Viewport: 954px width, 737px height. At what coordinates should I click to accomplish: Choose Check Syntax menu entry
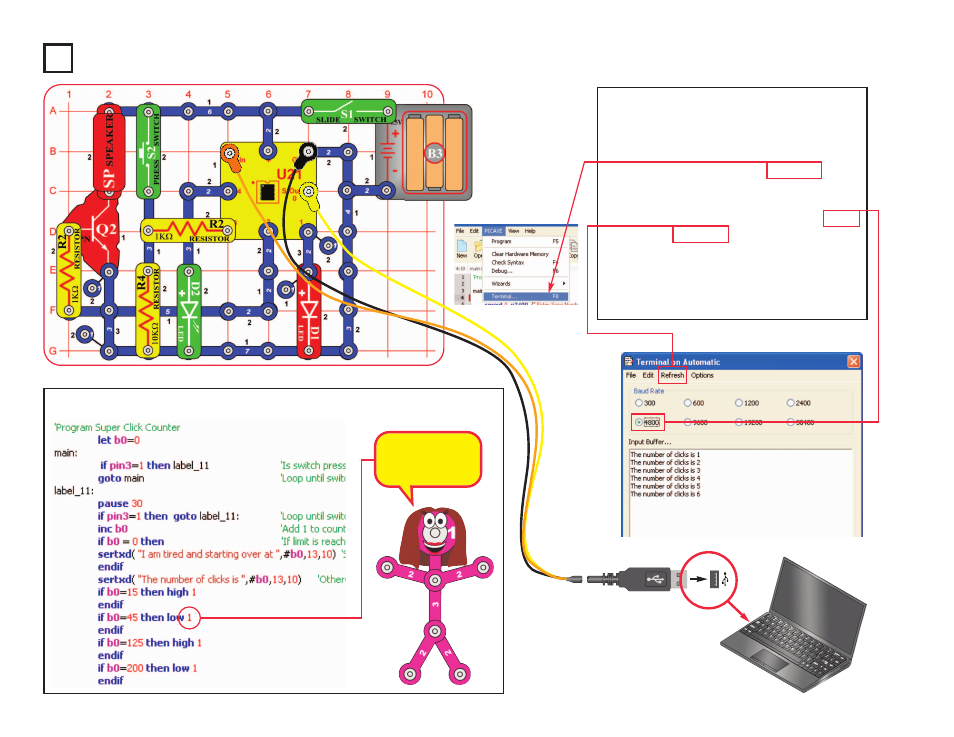click(x=508, y=262)
